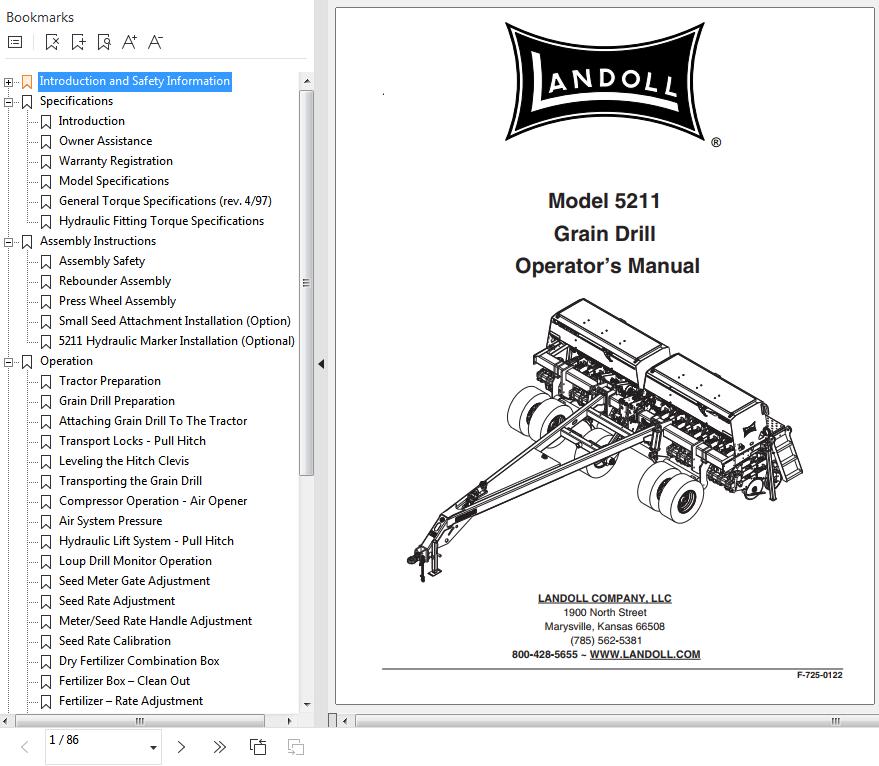The height and width of the screenshot is (766, 879).
Task: Open Attaching Grain Drill To The Tractor
Action: pos(152,421)
